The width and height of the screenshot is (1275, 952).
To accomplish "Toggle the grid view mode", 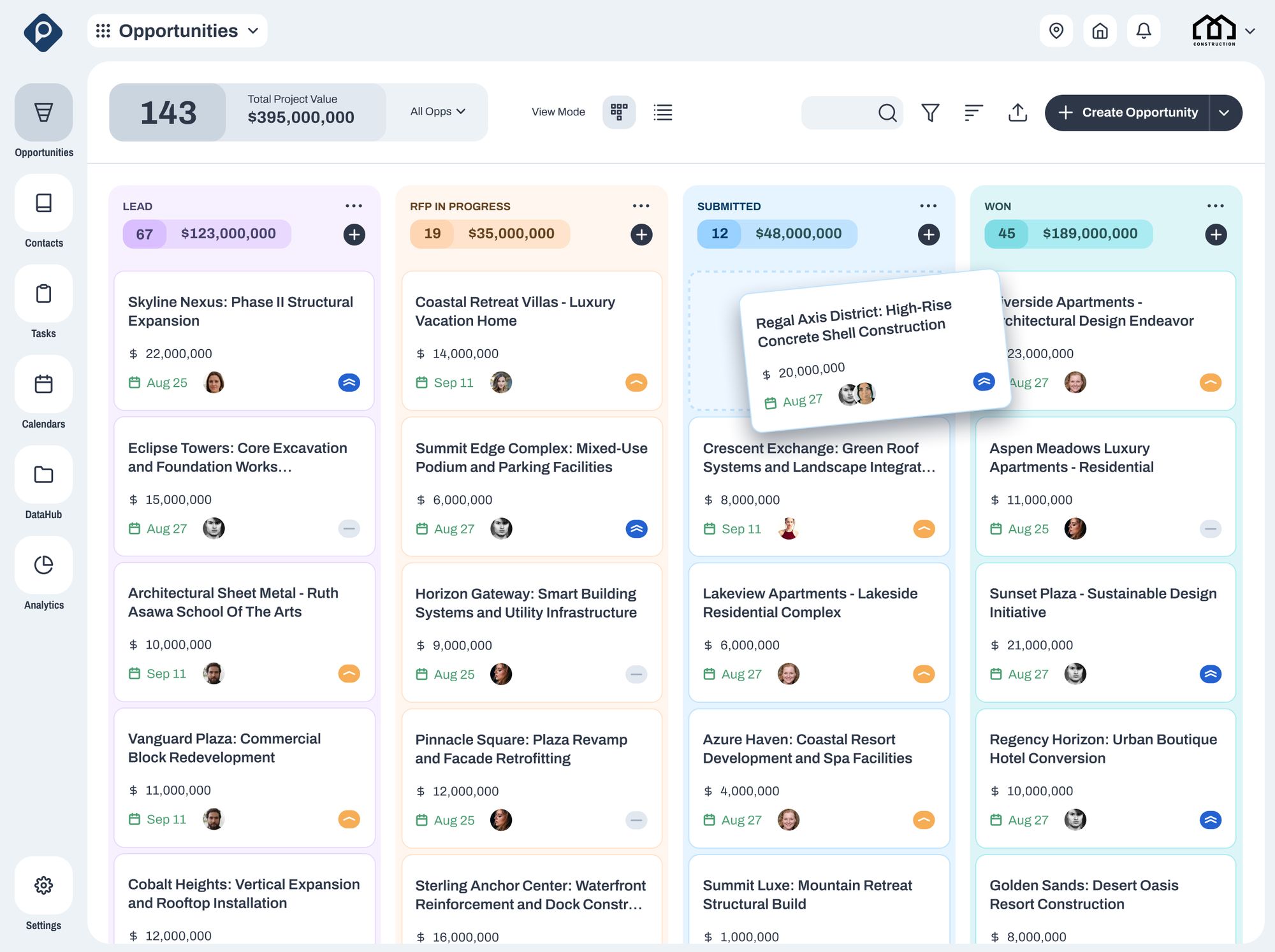I will click(x=618, y=112).
